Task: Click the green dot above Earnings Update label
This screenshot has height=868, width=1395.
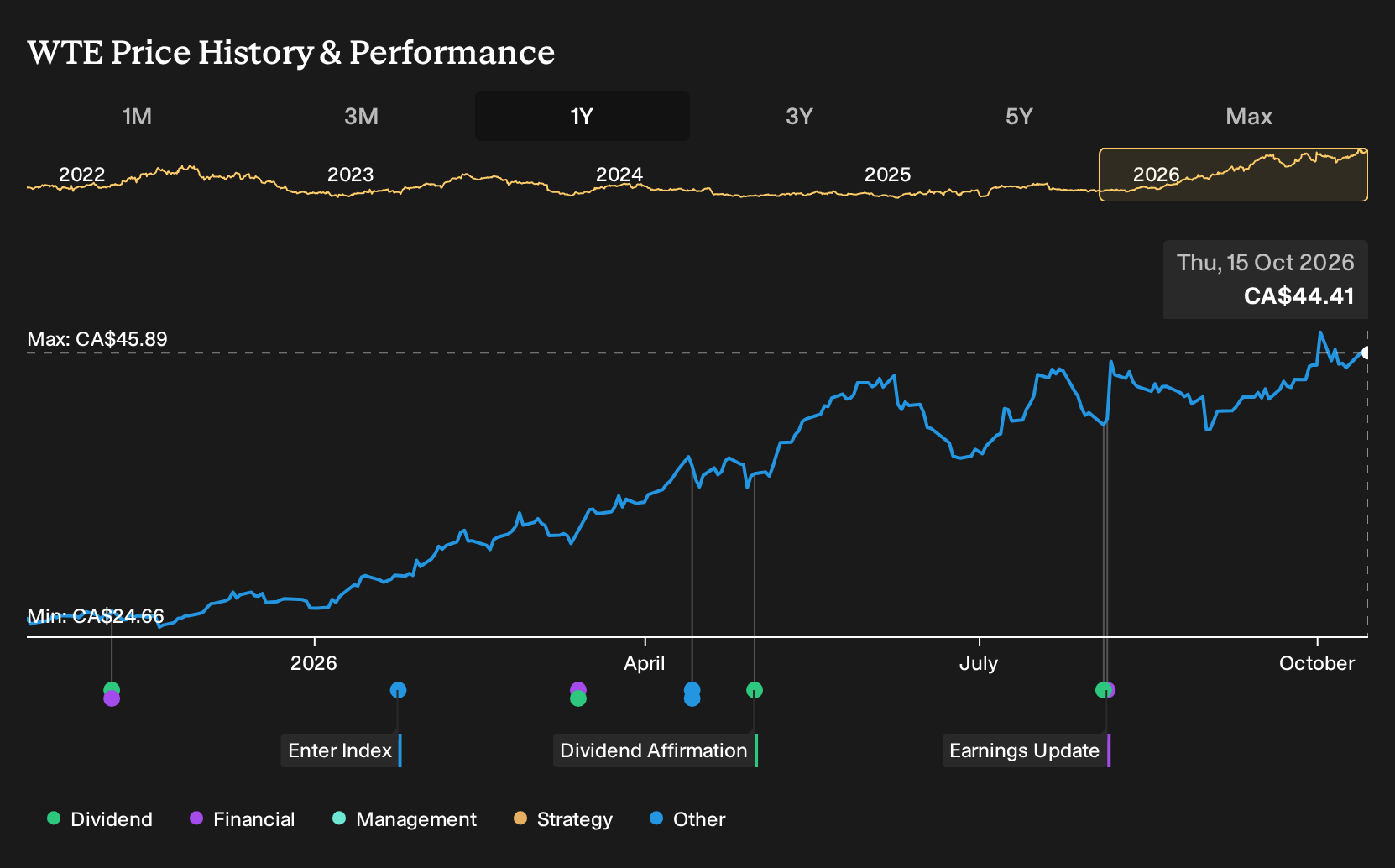Action: point(1102,690)
